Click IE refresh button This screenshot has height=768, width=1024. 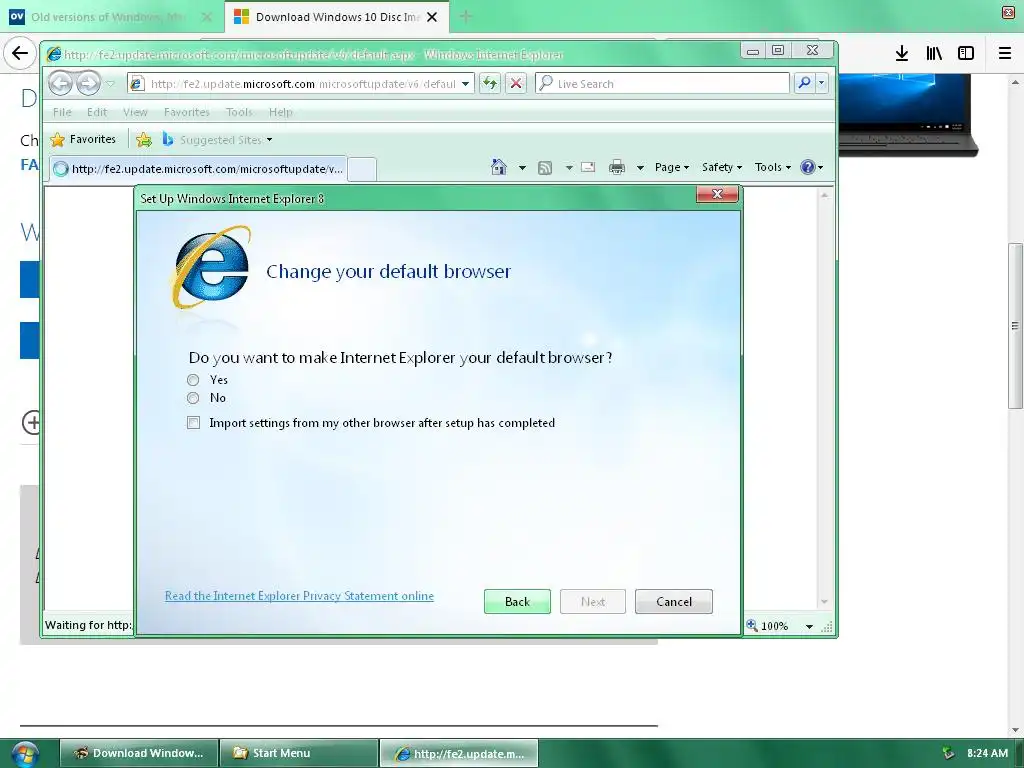(x=490, y=83)
